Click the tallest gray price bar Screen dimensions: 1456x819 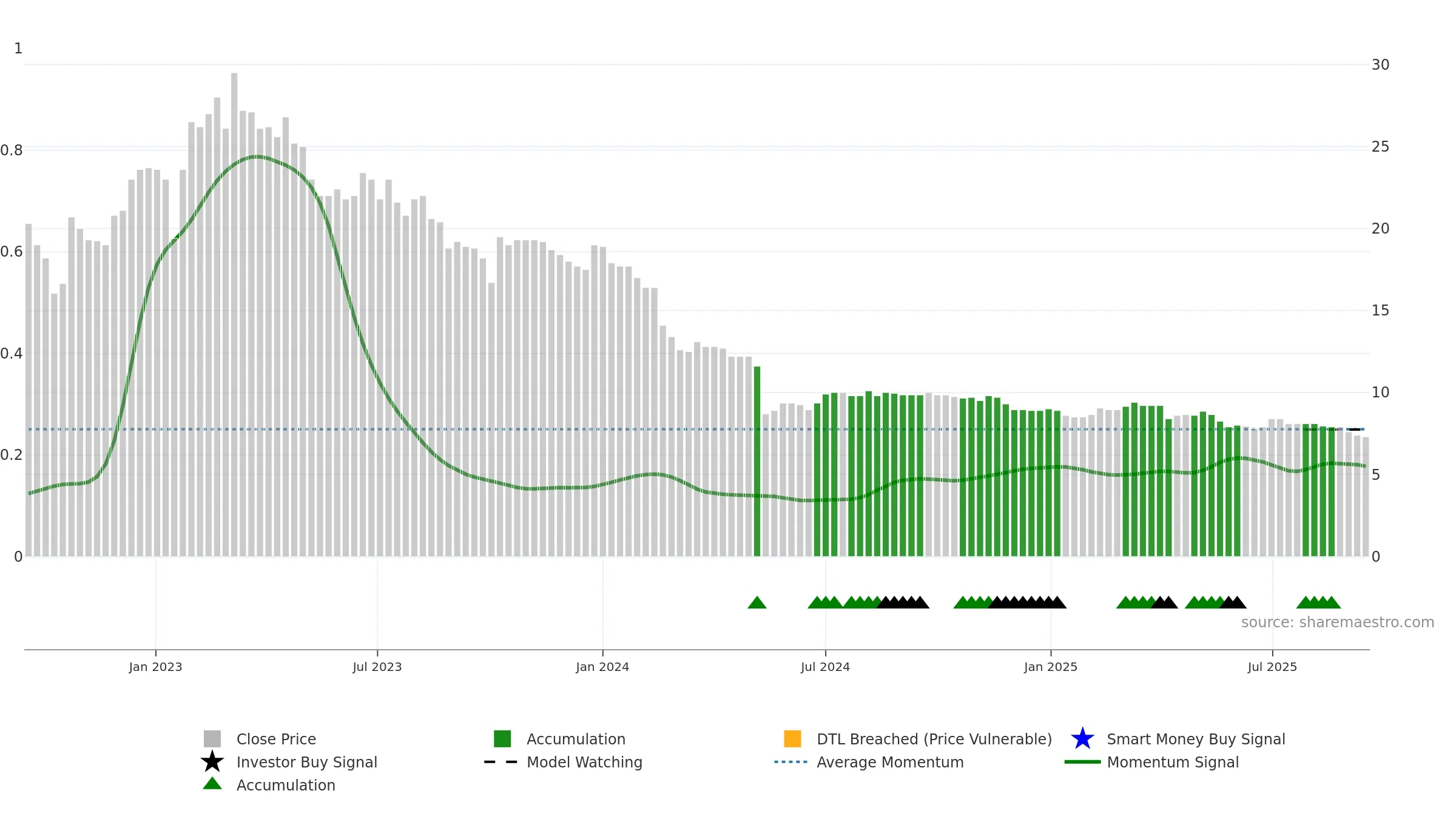234,314
